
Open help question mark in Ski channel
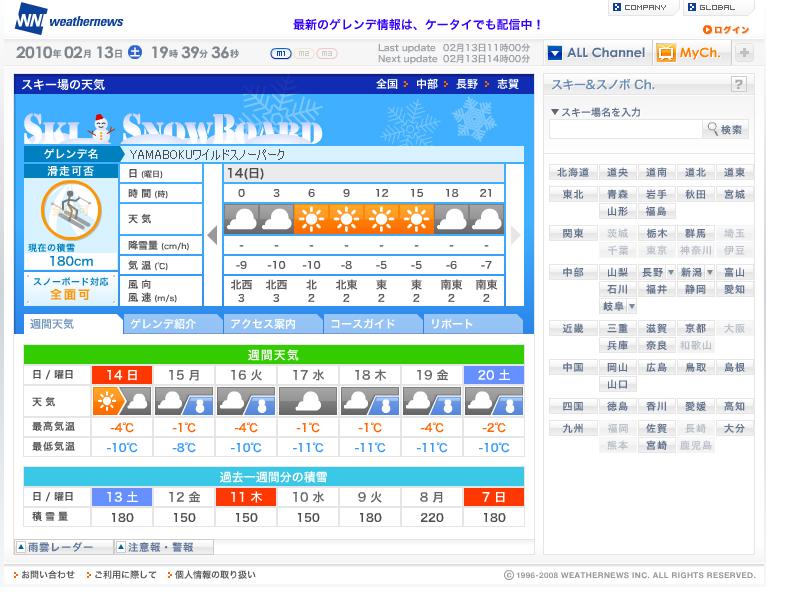738,84
